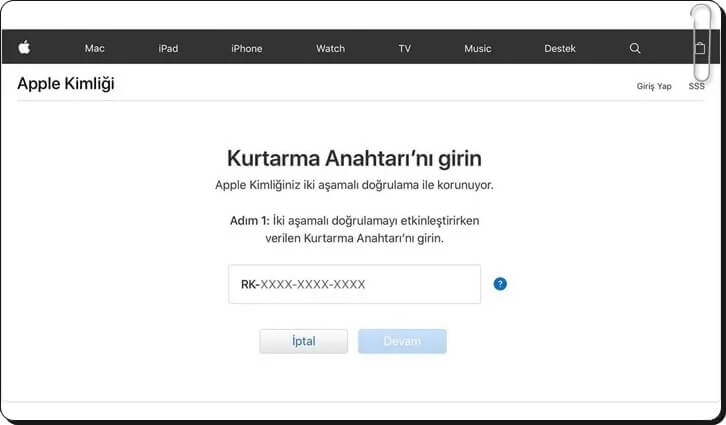This screenshot has width=726, height=425.
Task: Click the İptal button
Action: [303, 341]
